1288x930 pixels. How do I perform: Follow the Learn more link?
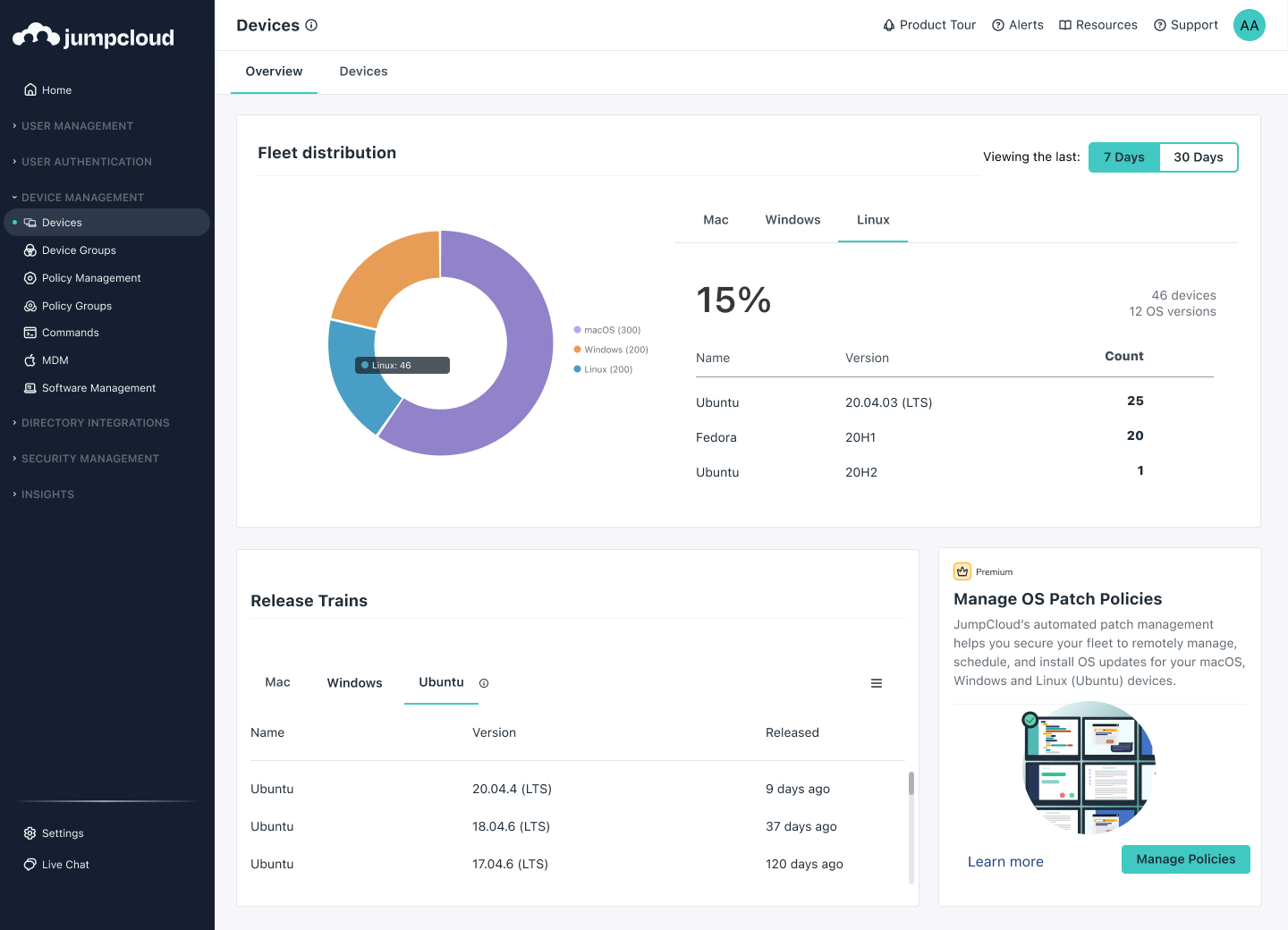tap(1005, 862)
